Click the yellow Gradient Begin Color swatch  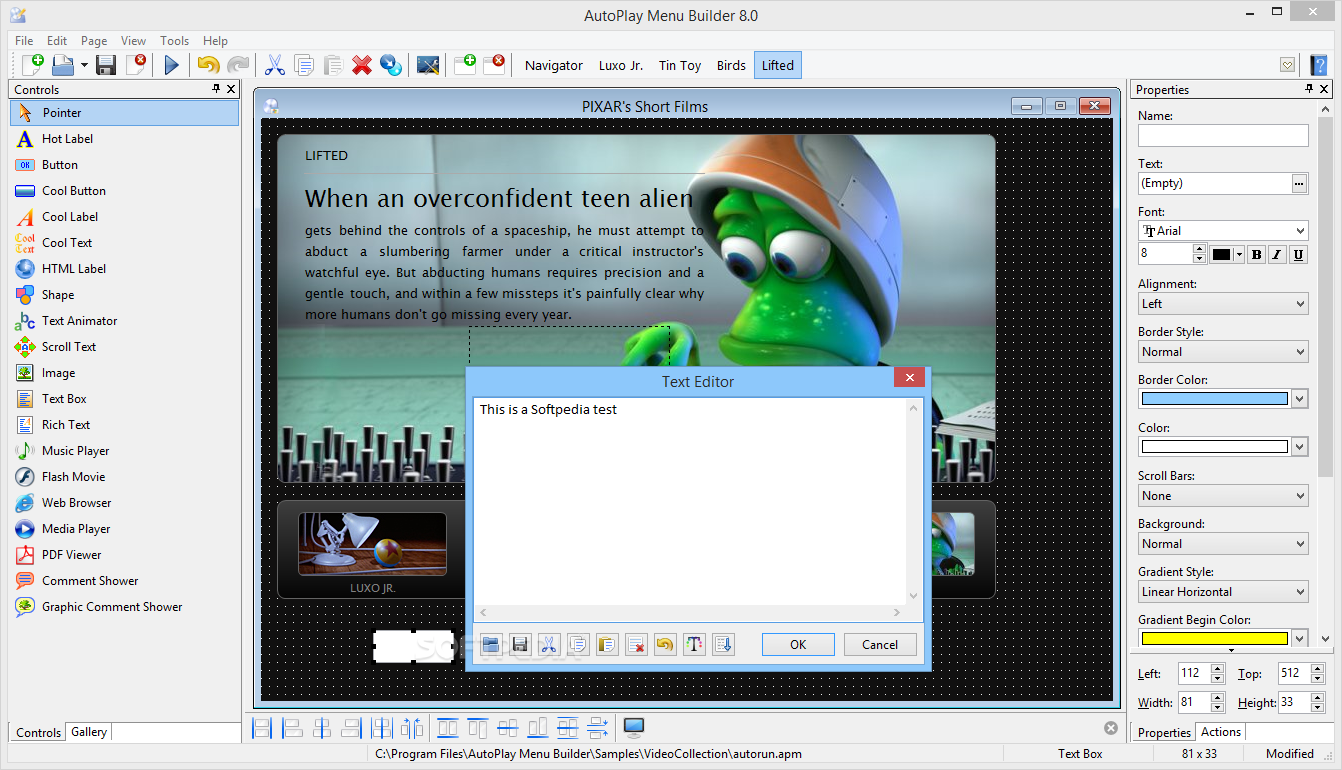tap(1214, 638)
